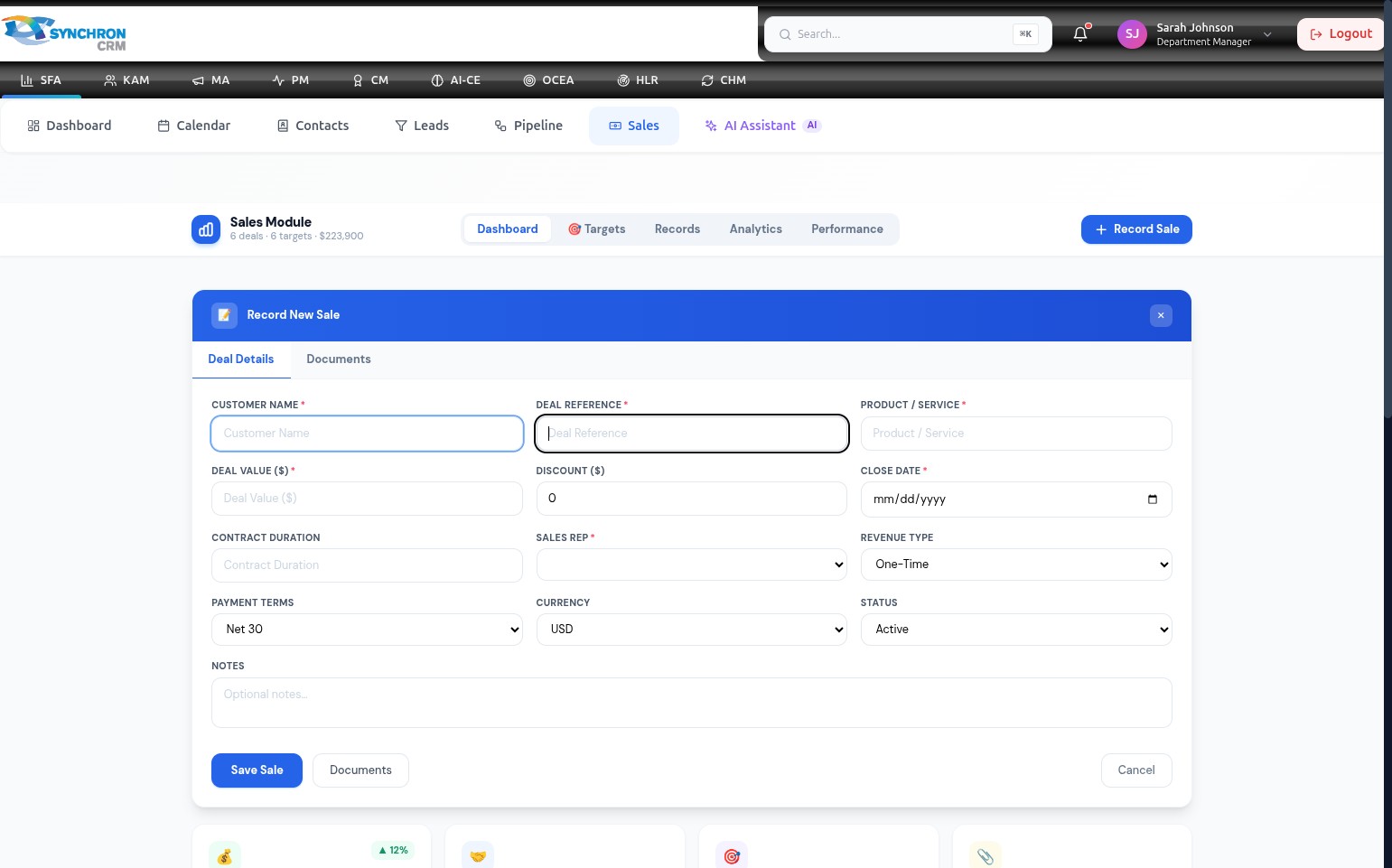Select the Sales nav item
1392x868 pixels.
coord(634,126)
